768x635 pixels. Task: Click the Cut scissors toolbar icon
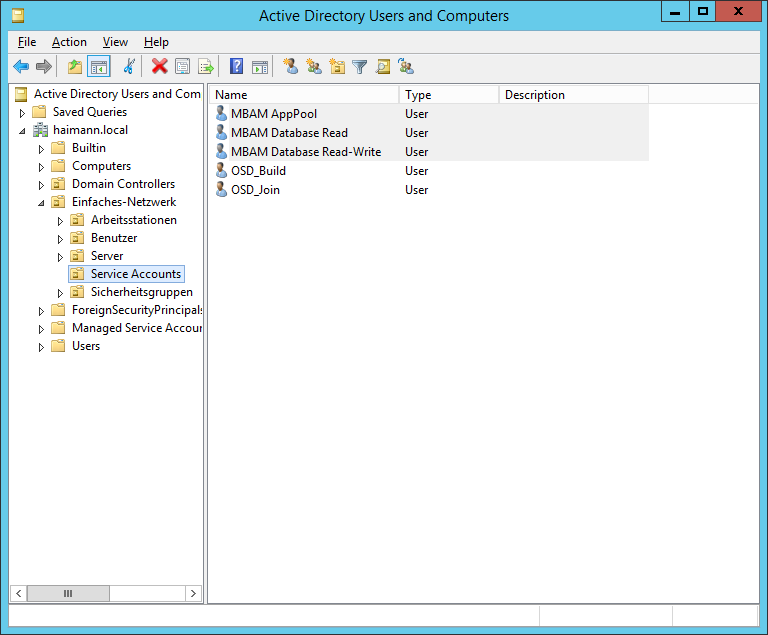tap(129, 66)
